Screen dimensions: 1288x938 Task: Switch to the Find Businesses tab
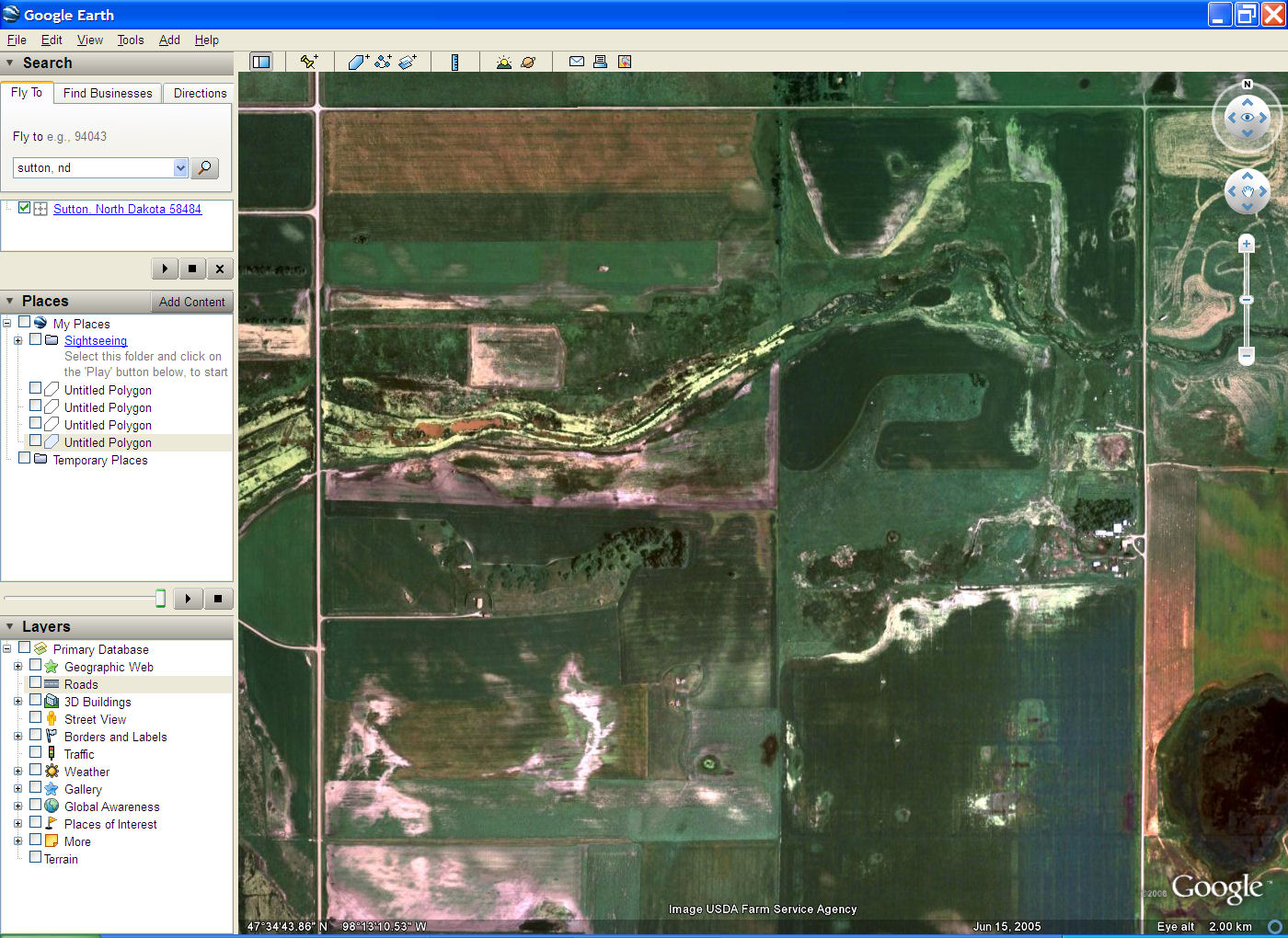[108, 93]
